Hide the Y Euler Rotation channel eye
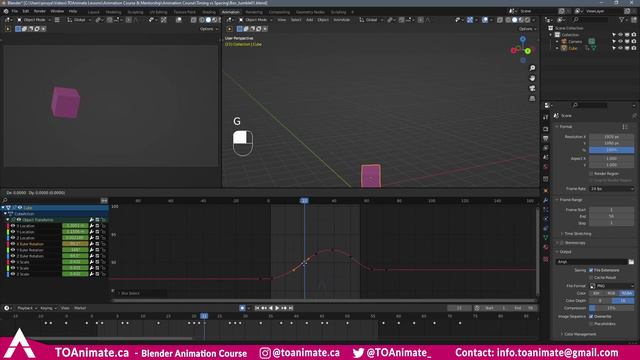This screenshot has height=360, width=640. click(x=13, y=250)
